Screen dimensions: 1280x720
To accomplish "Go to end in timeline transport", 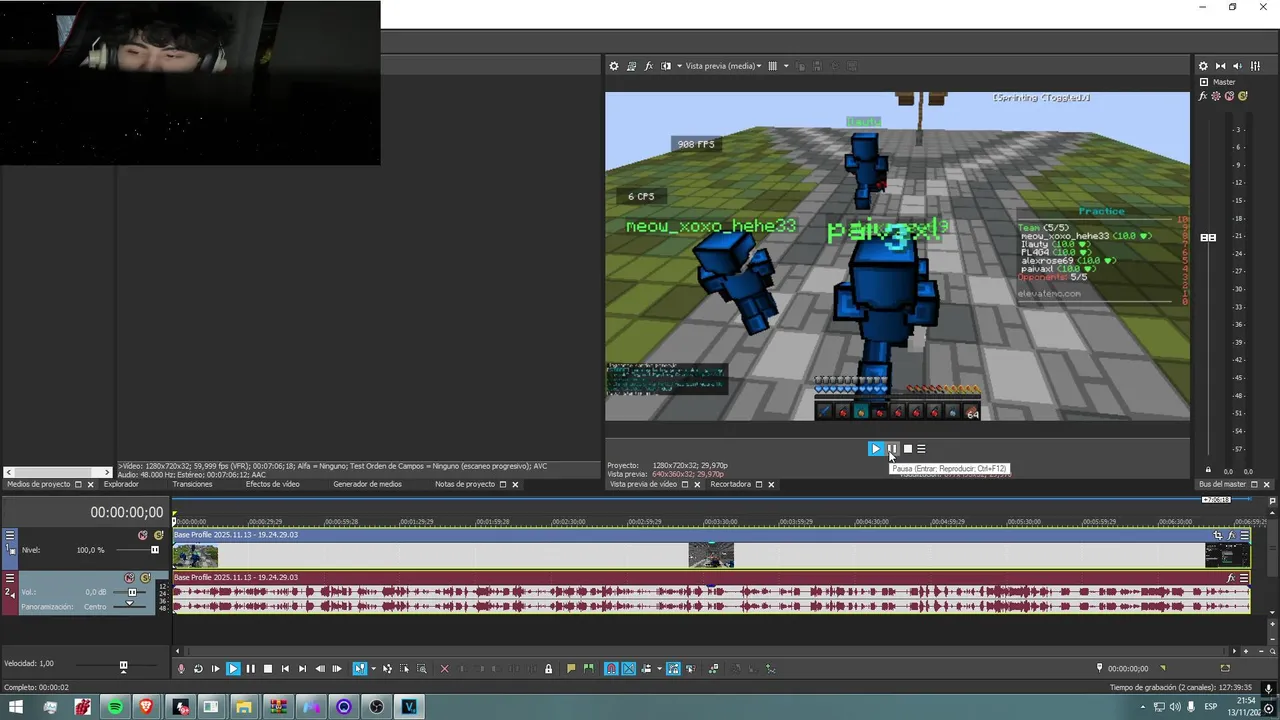I will 302,669.
